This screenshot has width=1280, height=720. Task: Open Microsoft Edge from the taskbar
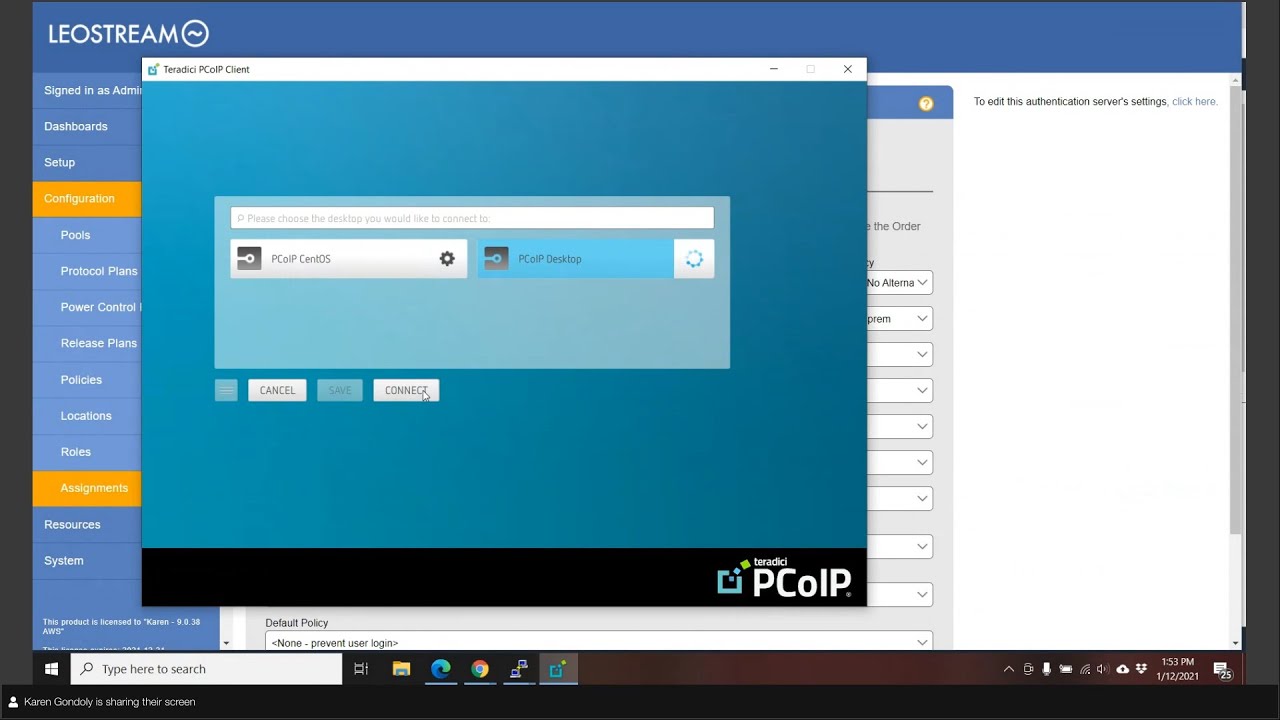(x=441, y=669)
